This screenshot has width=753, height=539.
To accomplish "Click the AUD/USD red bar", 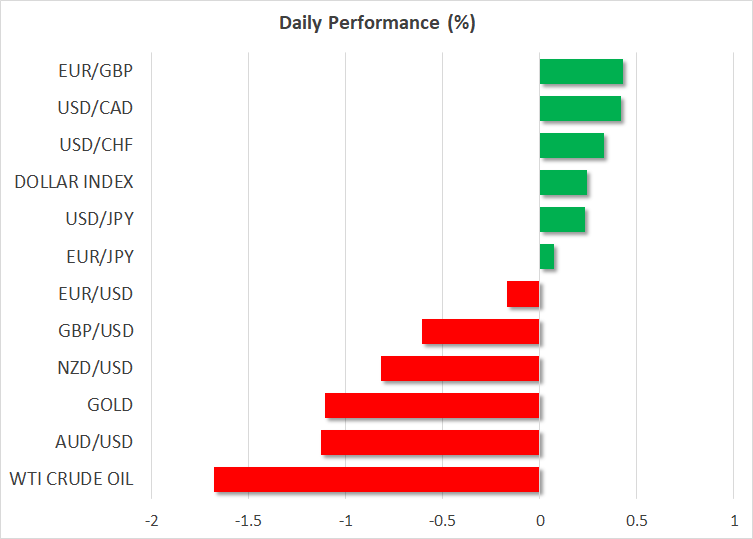I will click(x=430, y=442).
